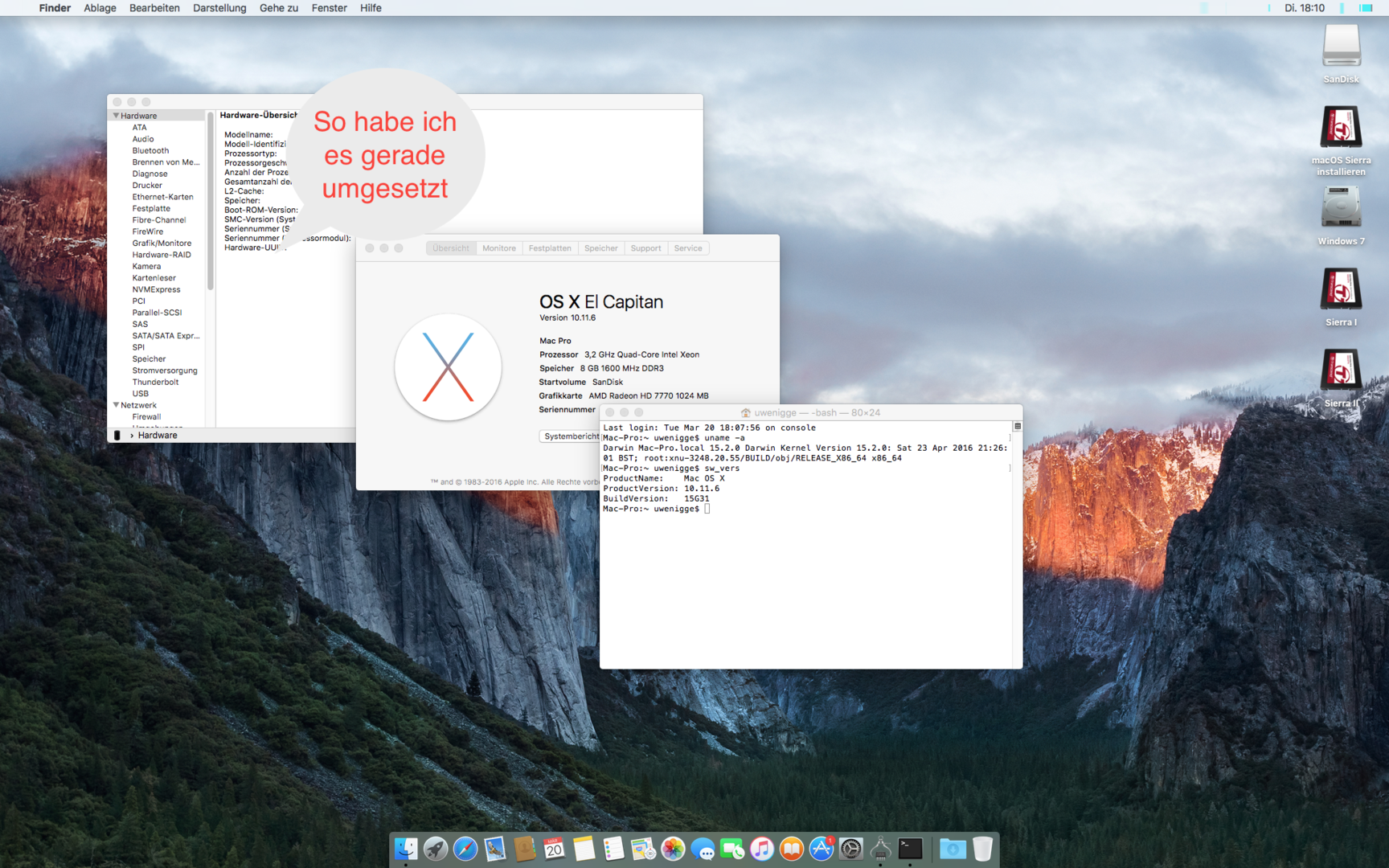The height and width of the screenshot is (868, 1389).
Task: Click the Terminal window's scroll-split icon
Action: [x=1017, y=427]
